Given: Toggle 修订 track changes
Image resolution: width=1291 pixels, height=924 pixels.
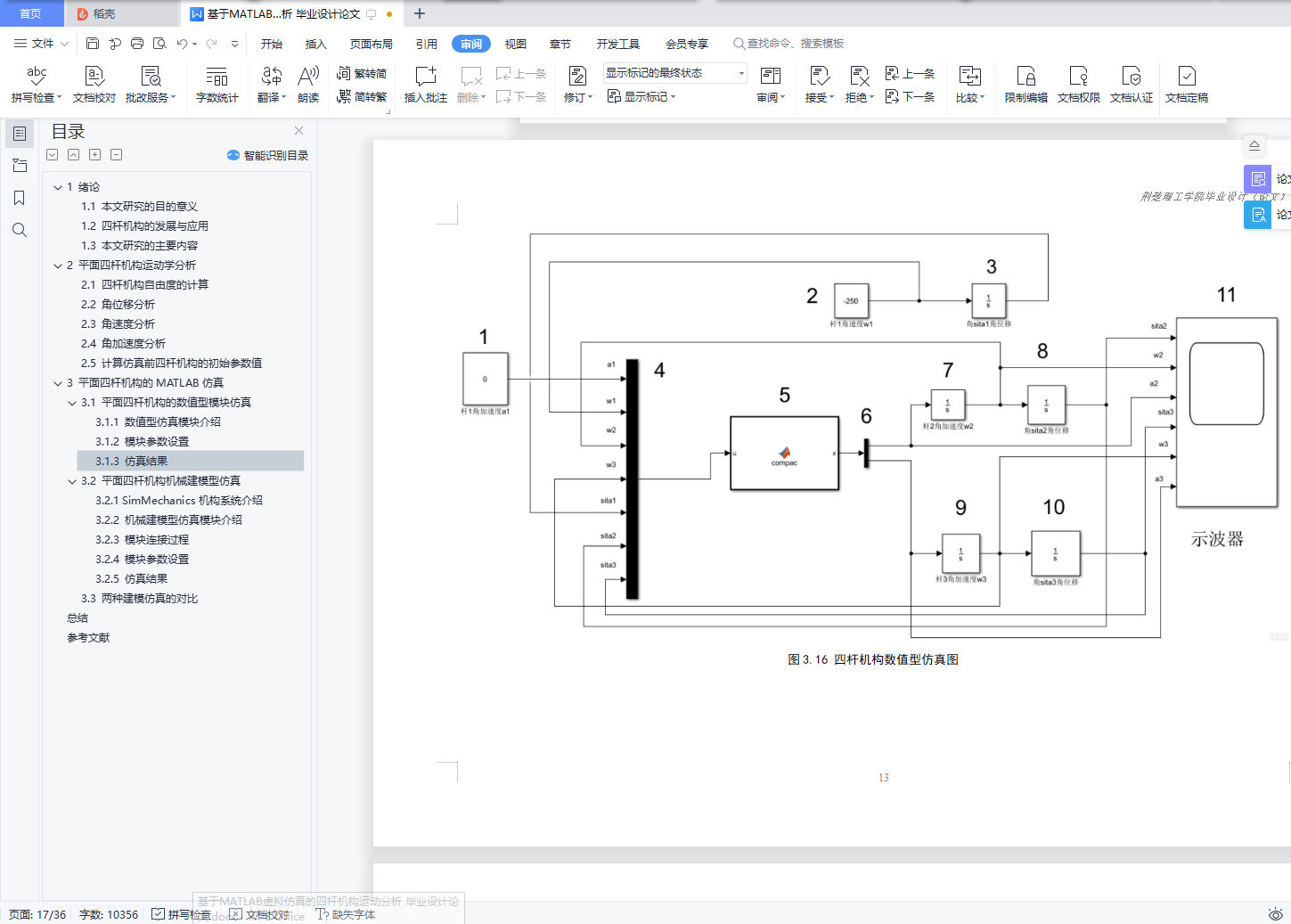Looking at the screenshot, I should [577, 85].
